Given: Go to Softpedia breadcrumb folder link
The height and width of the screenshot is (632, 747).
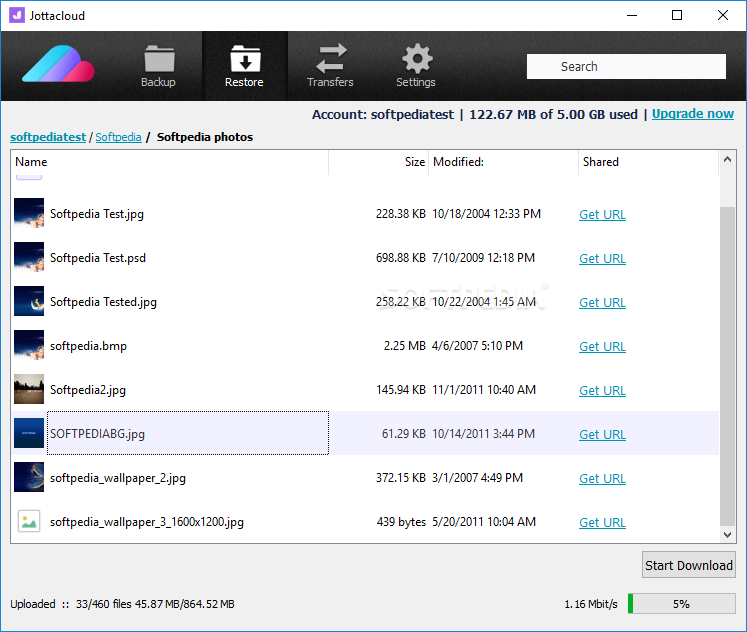Looking at the screenshot, I should point(118,137).
